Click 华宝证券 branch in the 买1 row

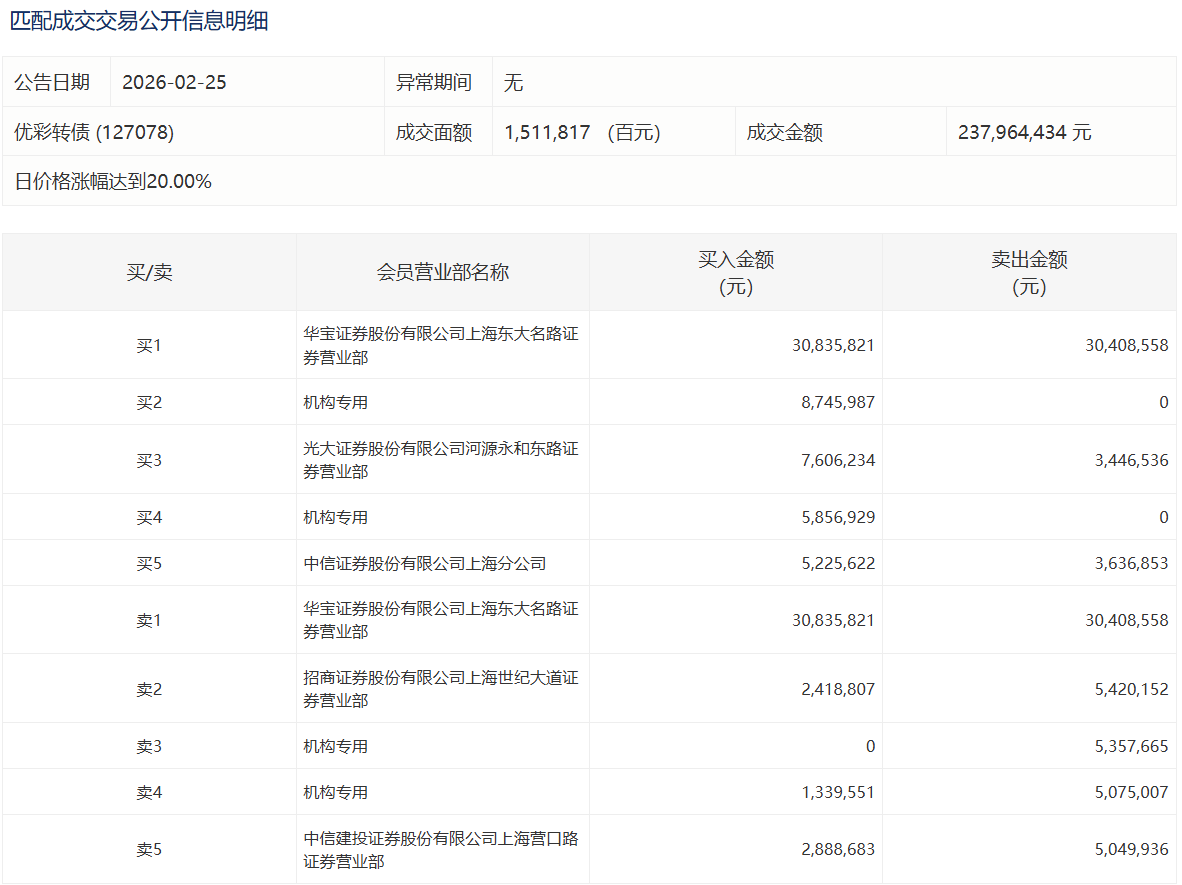coord(440,345)
